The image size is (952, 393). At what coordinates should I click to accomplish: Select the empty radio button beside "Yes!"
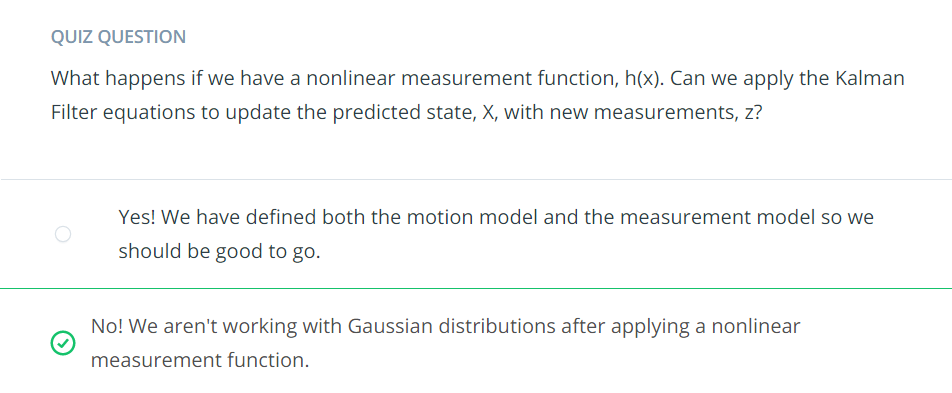tap(63, 234)
